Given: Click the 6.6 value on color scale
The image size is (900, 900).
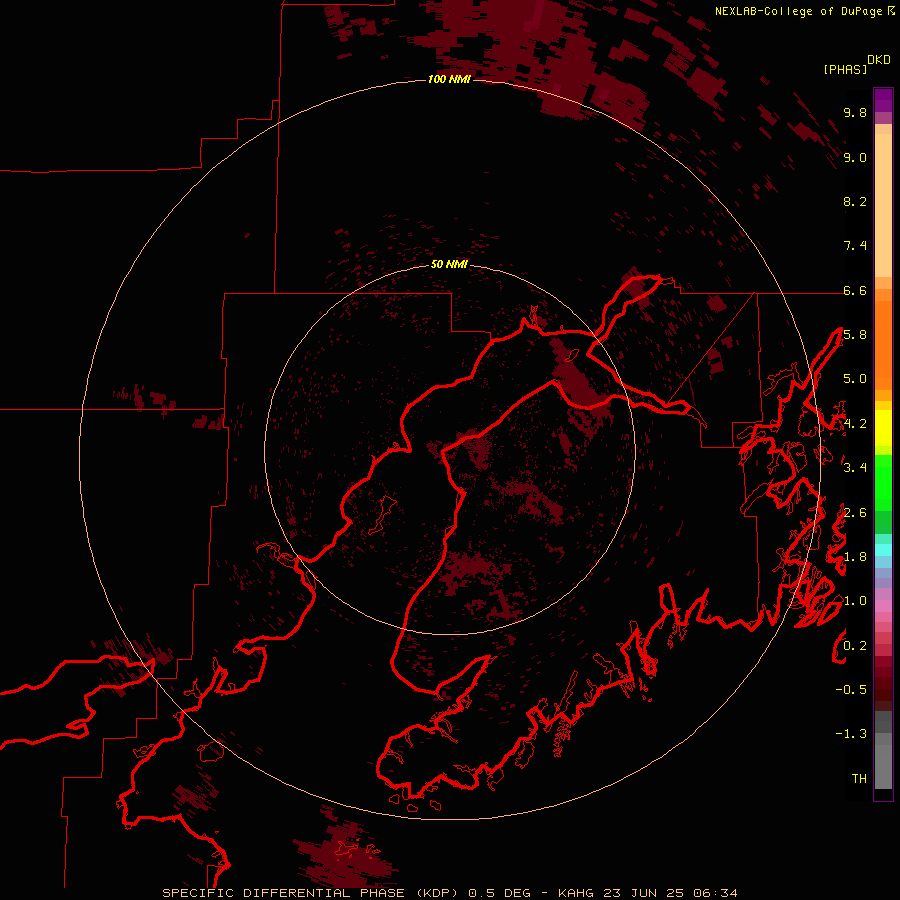Looking at the screenshot, I should [855, 290].
